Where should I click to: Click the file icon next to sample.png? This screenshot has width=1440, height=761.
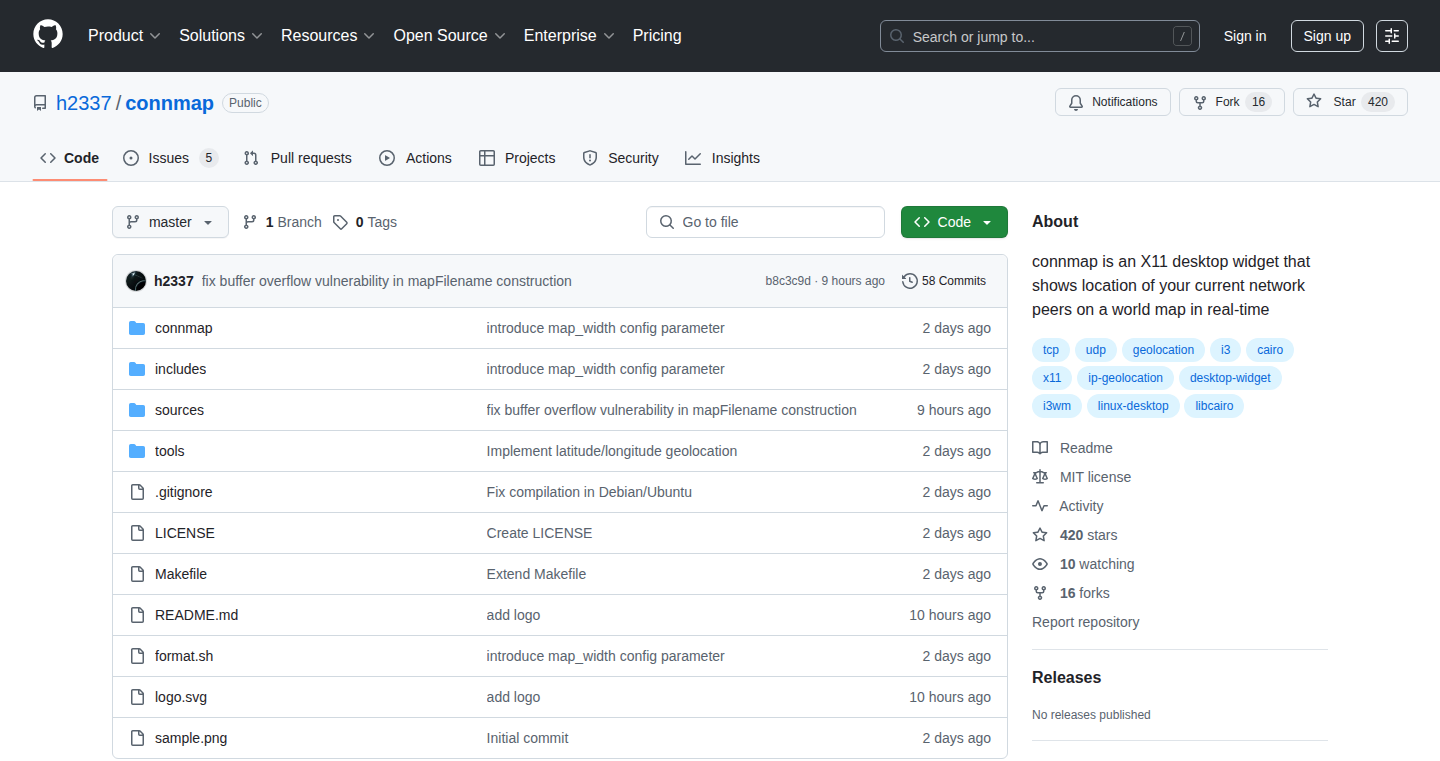click(137, 738)
